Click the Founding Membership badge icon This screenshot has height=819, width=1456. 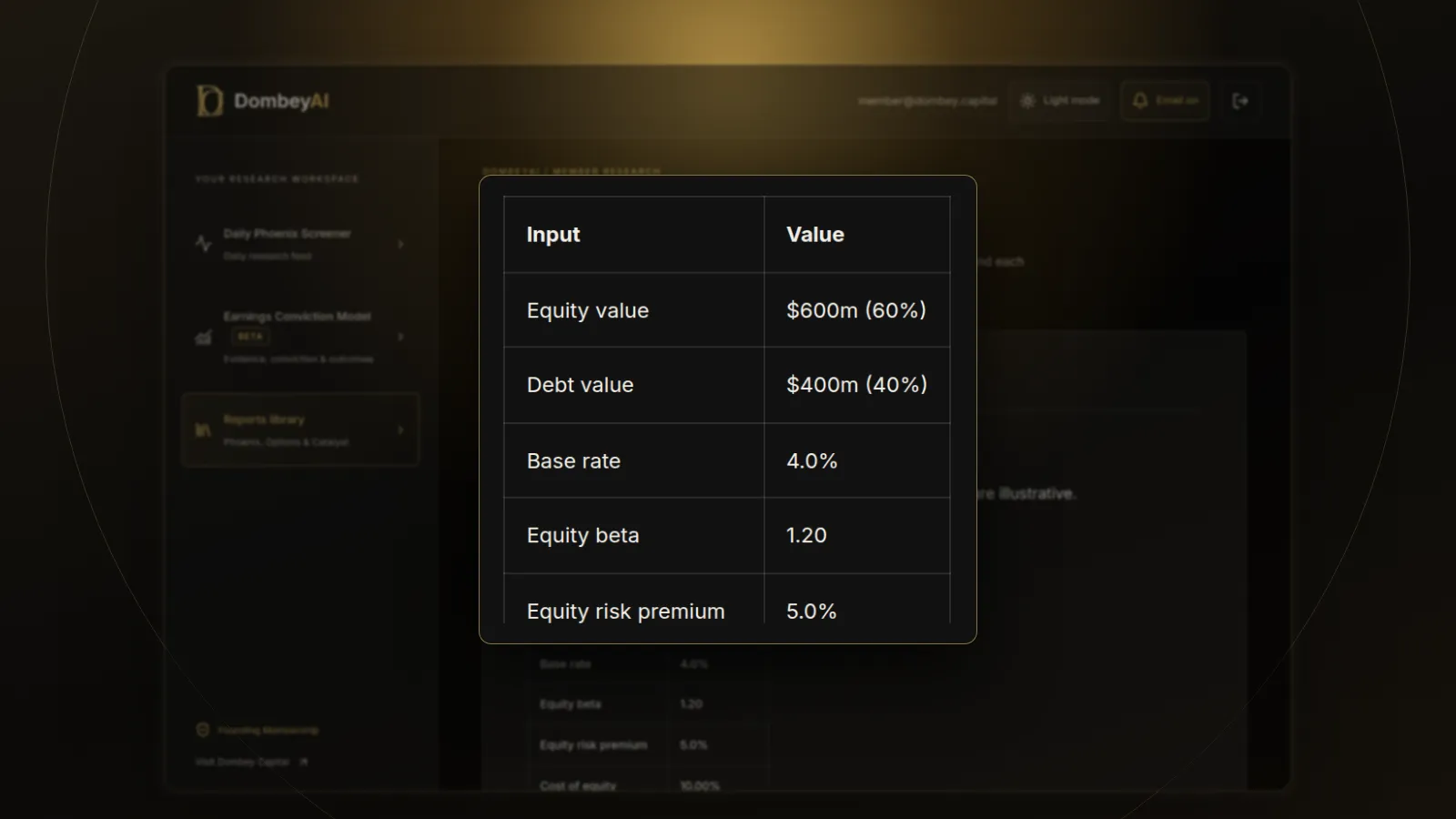[203, 730]
